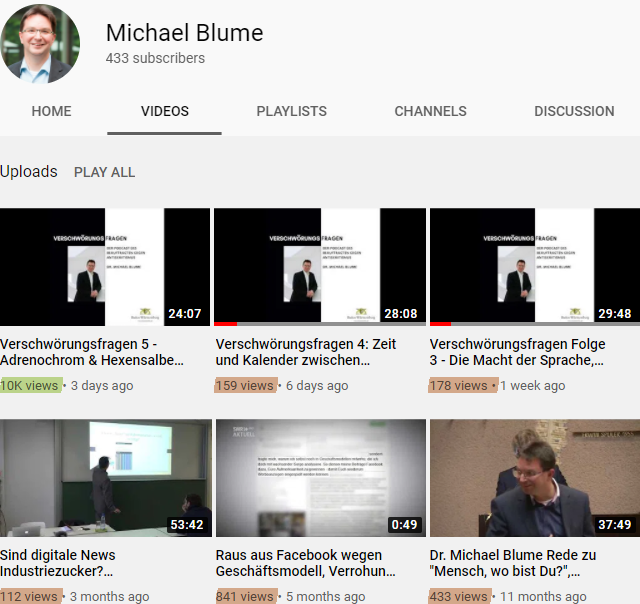The image size is (640, 604).
Task: Click the Michael Blume channel name
Action: pyautogui.click(x=184, y=33)
